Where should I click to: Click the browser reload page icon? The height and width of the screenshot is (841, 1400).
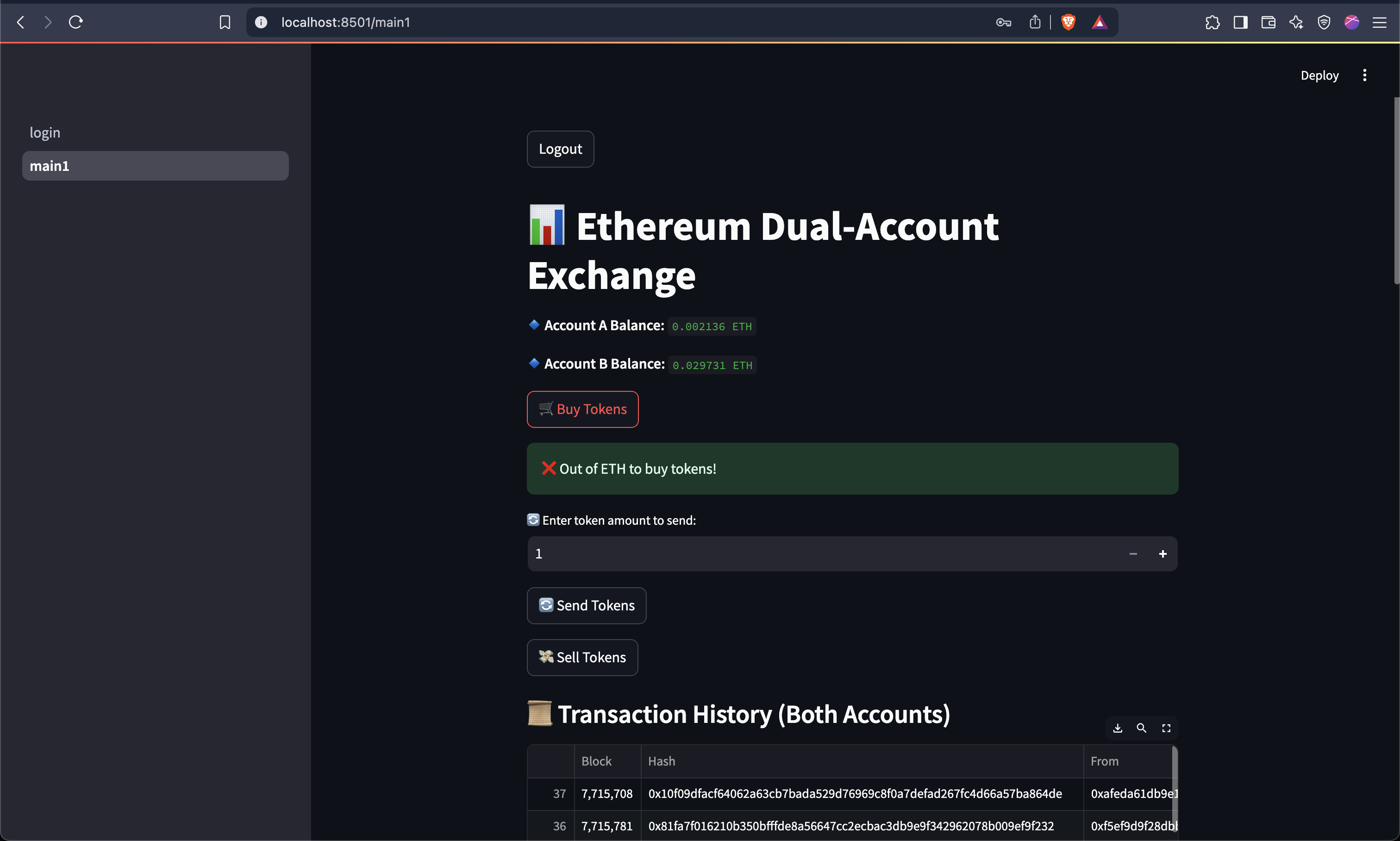(76, 22)
